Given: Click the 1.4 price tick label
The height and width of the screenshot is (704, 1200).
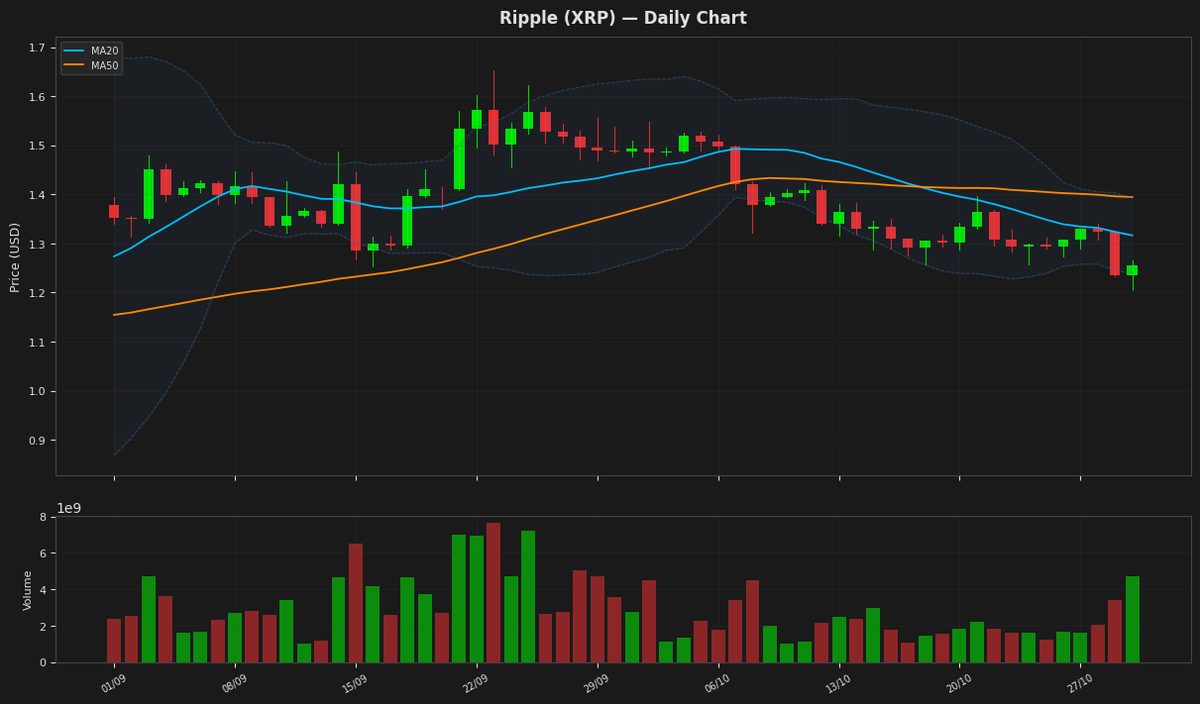Looking at the screenshot, I should [38, 195].
